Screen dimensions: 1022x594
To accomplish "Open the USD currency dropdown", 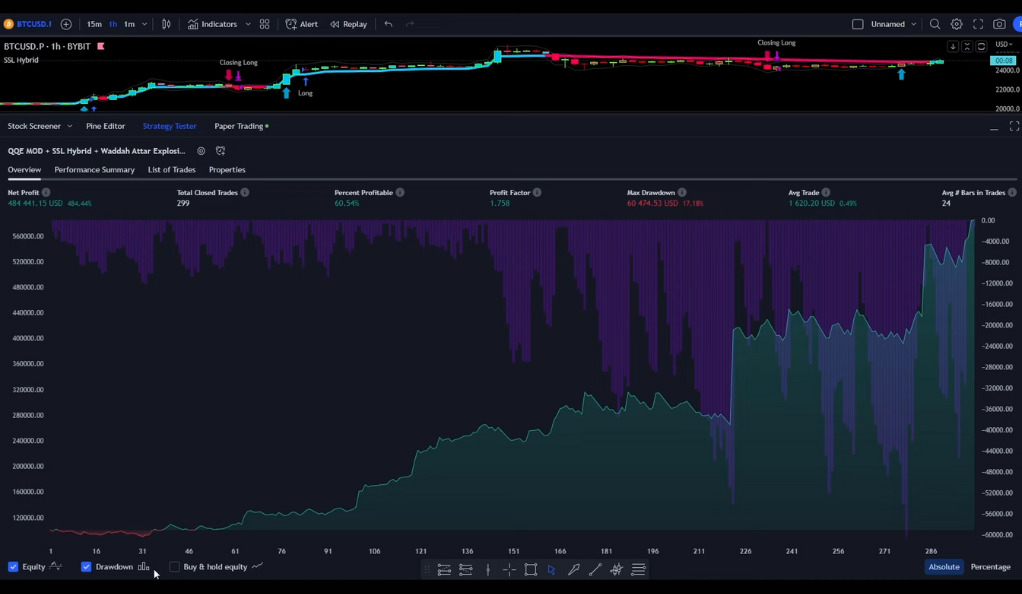I will click(1004, 44).
